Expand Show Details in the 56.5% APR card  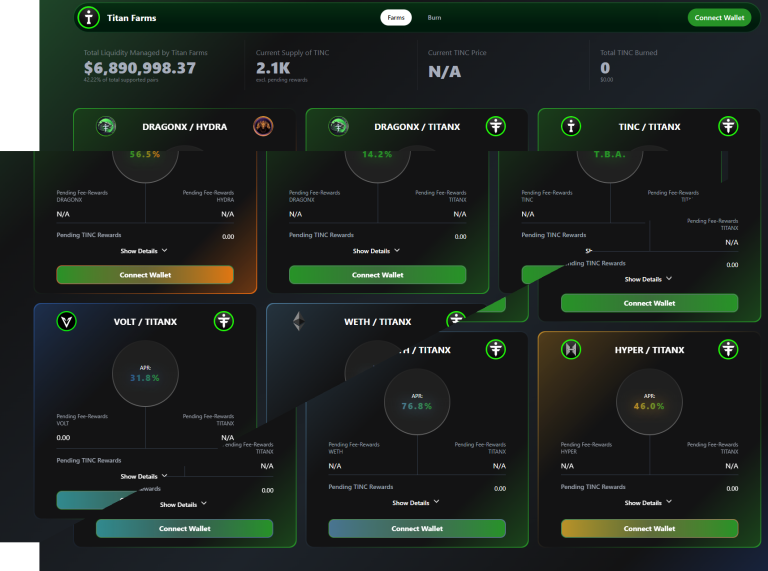coord(144,251)
